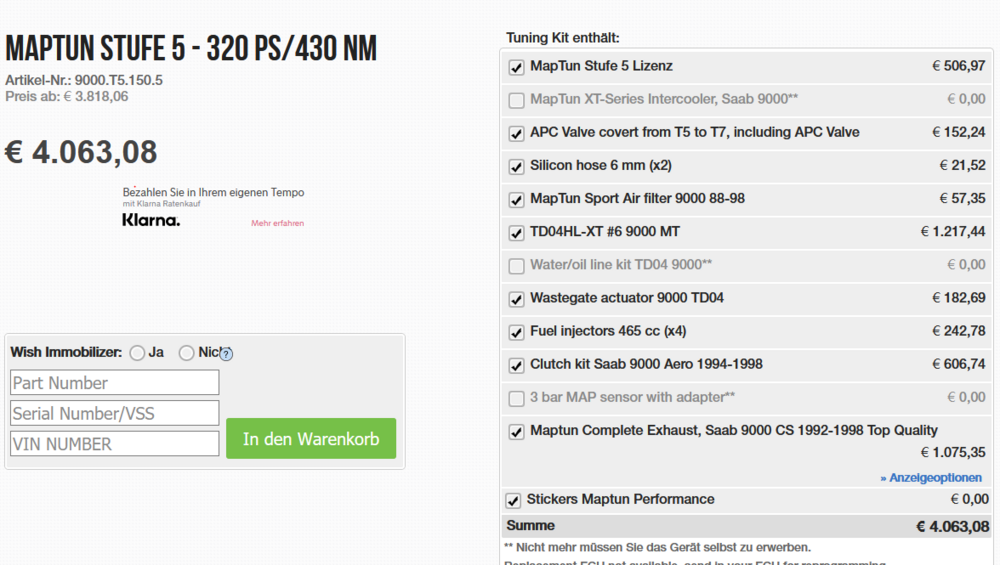Click the Part Number input field
Viewport: 1000px width, 565px height.
115,383
